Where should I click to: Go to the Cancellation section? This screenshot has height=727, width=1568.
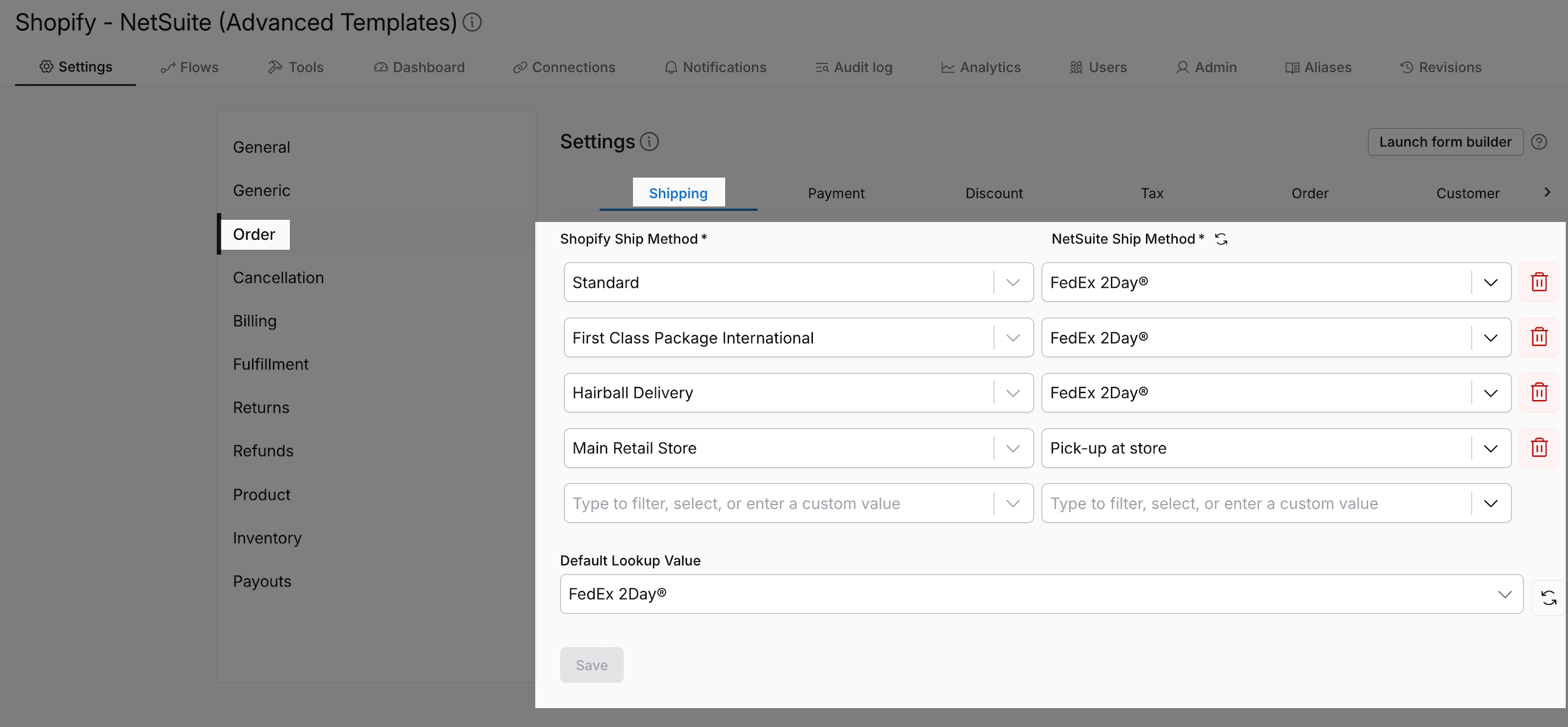tap(278, 277)
